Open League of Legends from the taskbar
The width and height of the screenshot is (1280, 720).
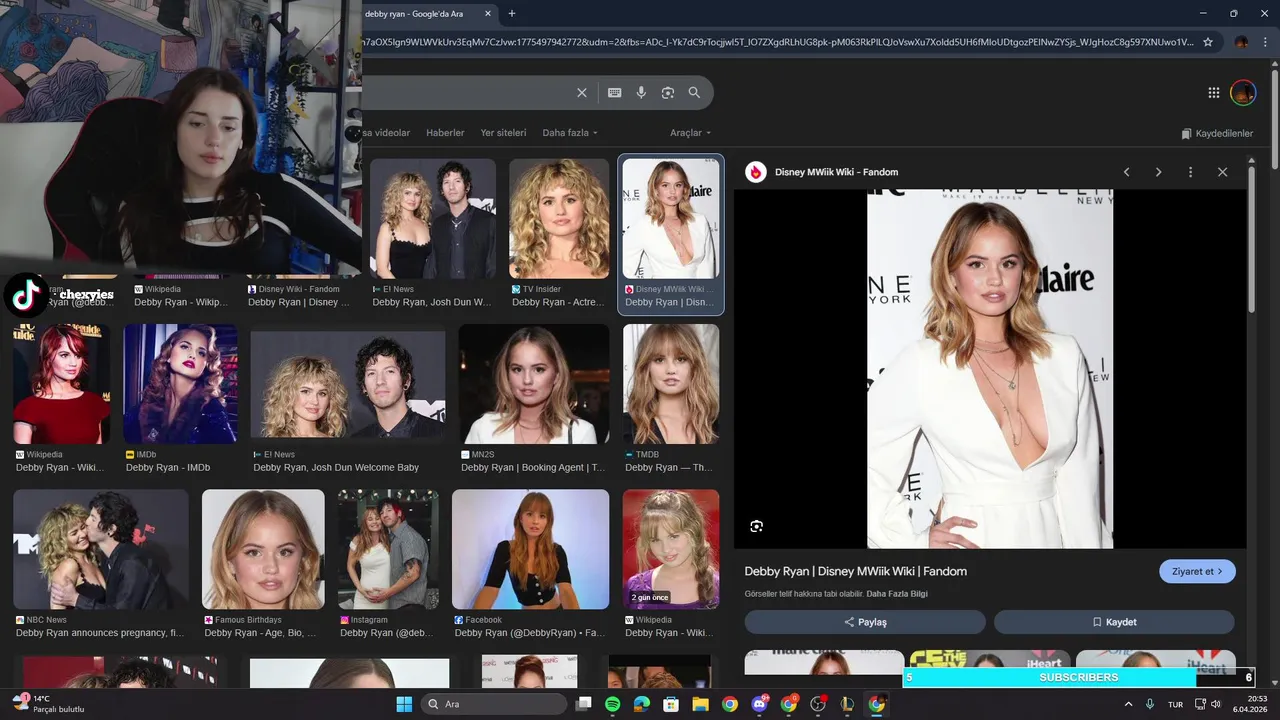click(x=847, y=704)
